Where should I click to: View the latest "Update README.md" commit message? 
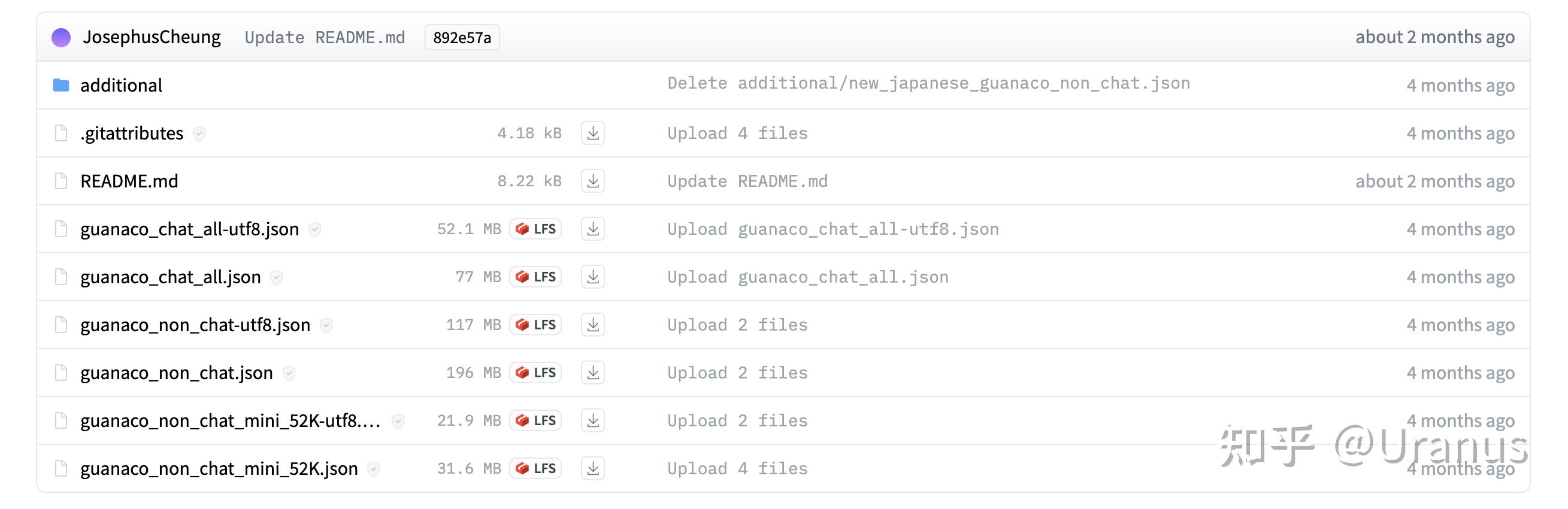click(x=325, y=38)
